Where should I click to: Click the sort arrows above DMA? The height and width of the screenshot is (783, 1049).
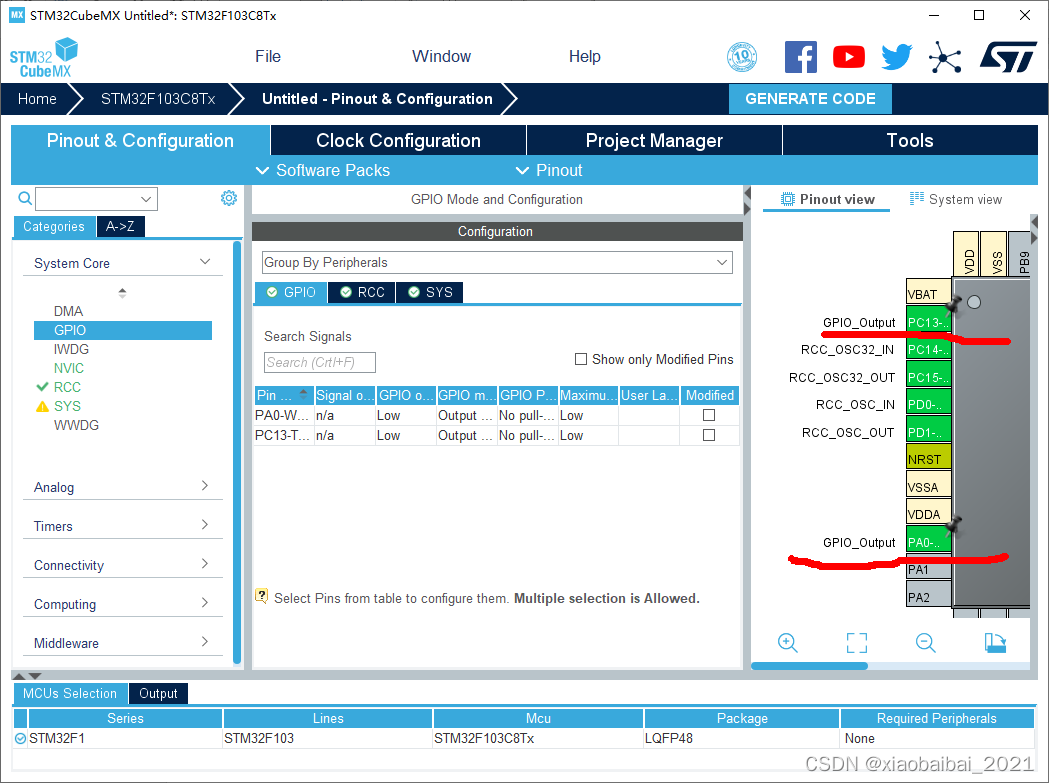[x=122, y=292]
